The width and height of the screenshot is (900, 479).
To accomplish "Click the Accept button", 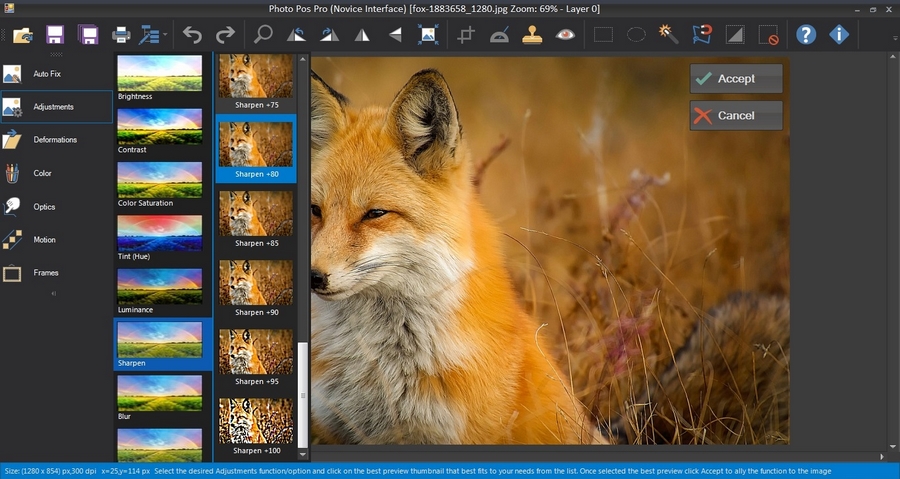I will 736,79.
